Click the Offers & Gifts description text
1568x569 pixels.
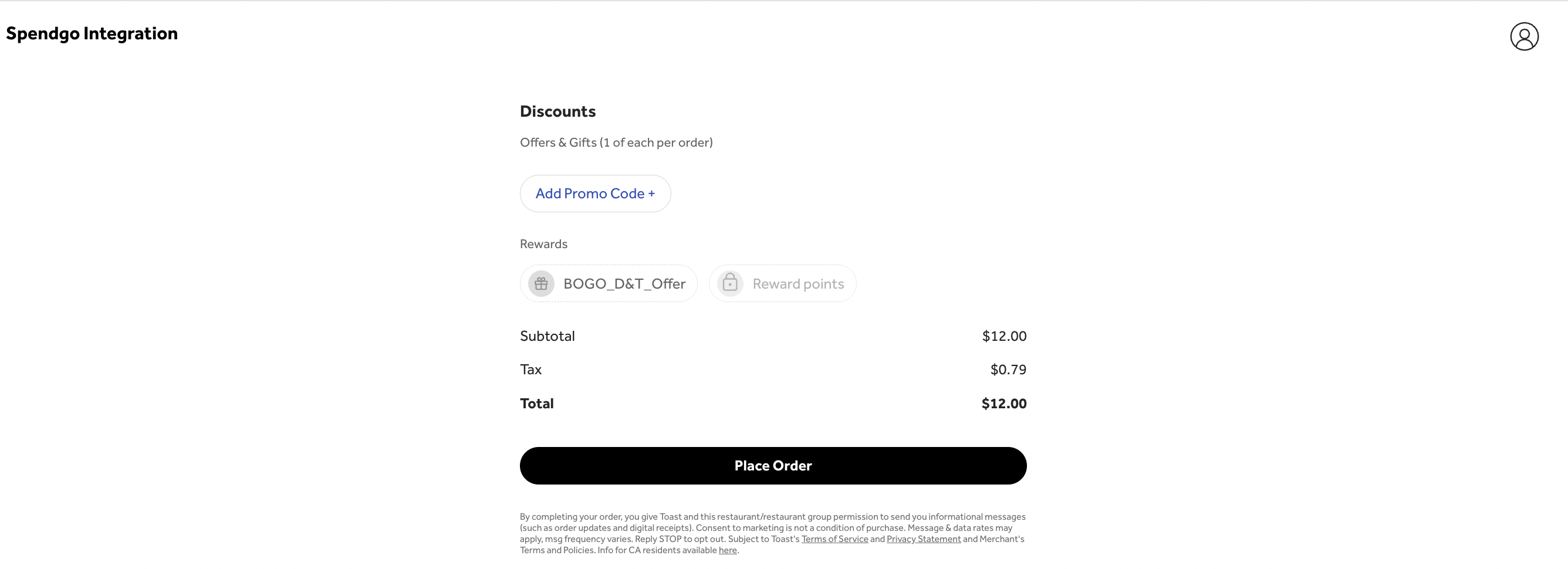click(616, 143)
